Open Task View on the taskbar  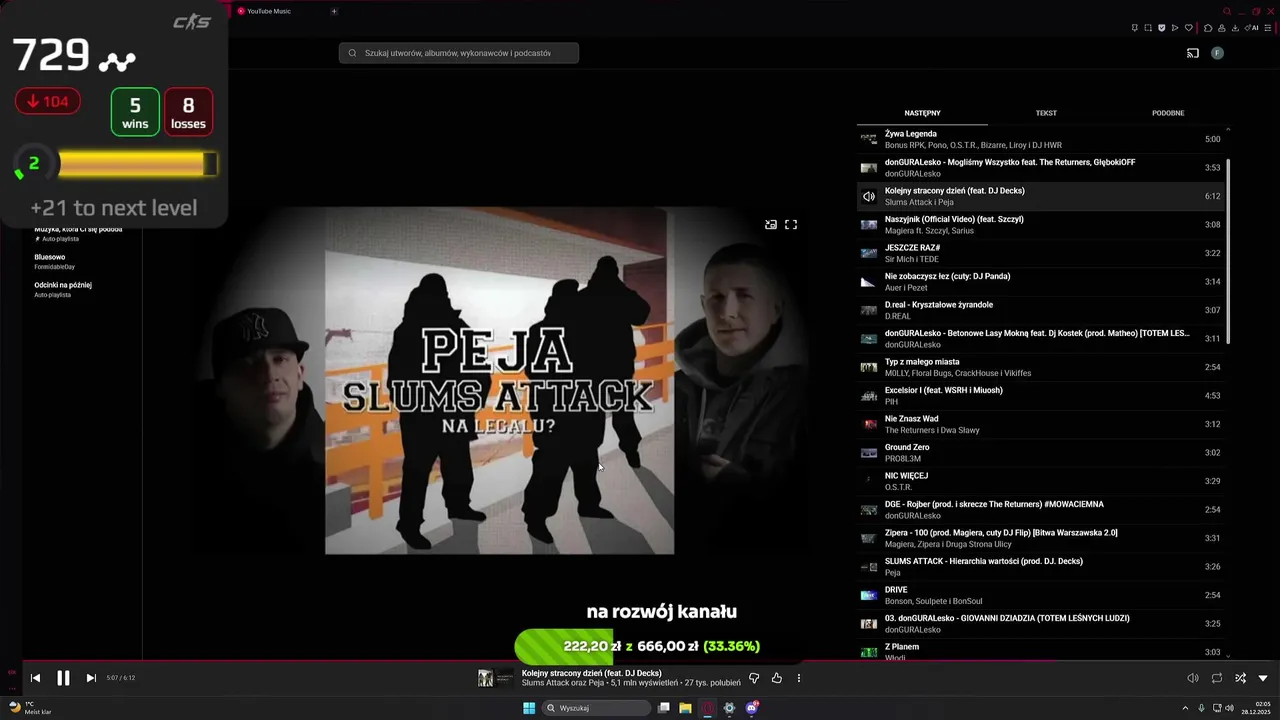click(x=663, y=708)
